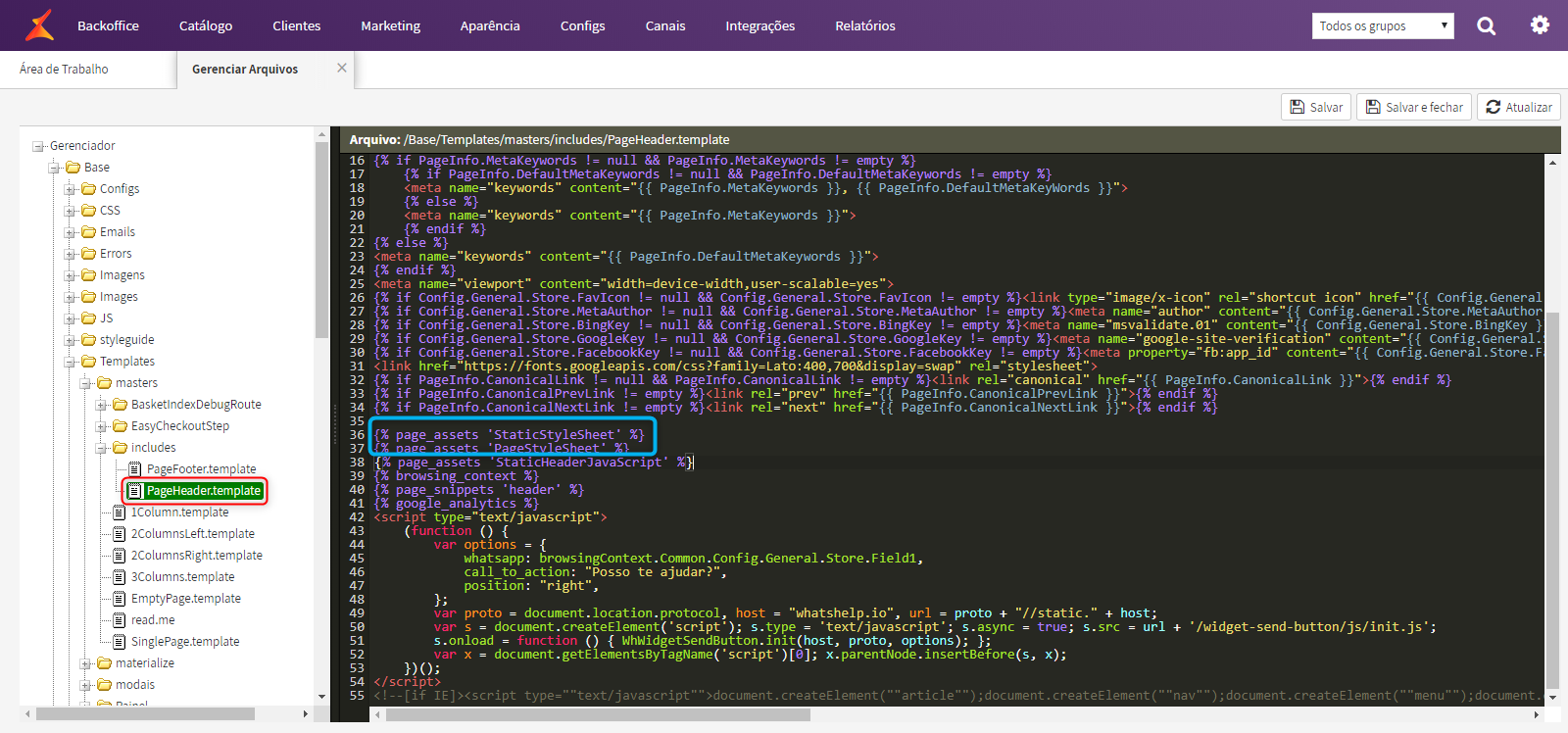Collapse the Gerenciador root node
Viewport: 1568px width, 733px height.
pyautogui.click(x=38, y=147)
